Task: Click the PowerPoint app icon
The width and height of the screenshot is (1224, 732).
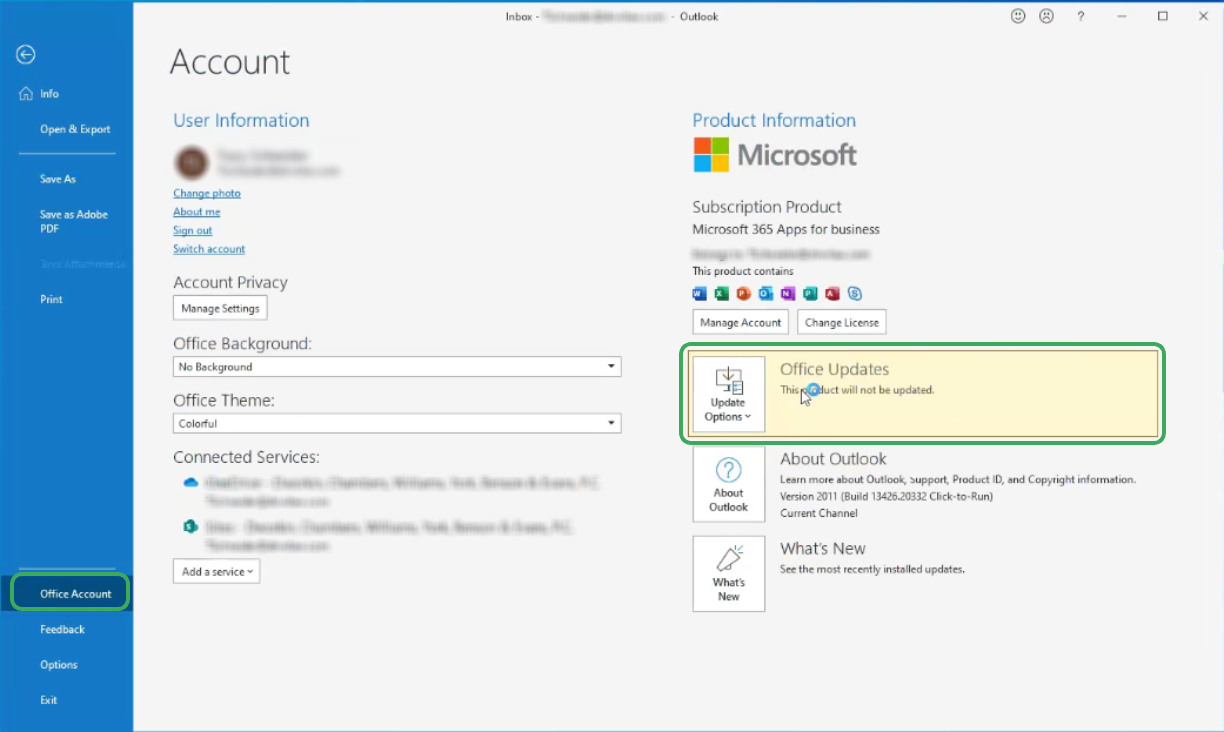Action: (x=743, y=294)
